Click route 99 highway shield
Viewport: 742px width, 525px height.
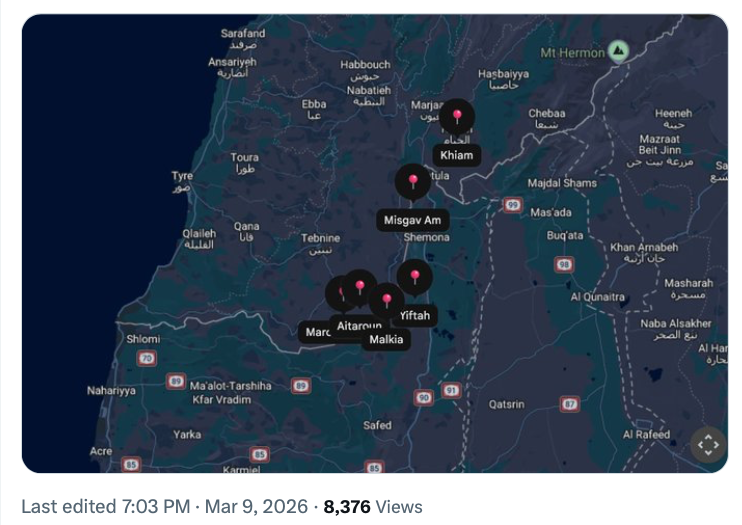513,204
